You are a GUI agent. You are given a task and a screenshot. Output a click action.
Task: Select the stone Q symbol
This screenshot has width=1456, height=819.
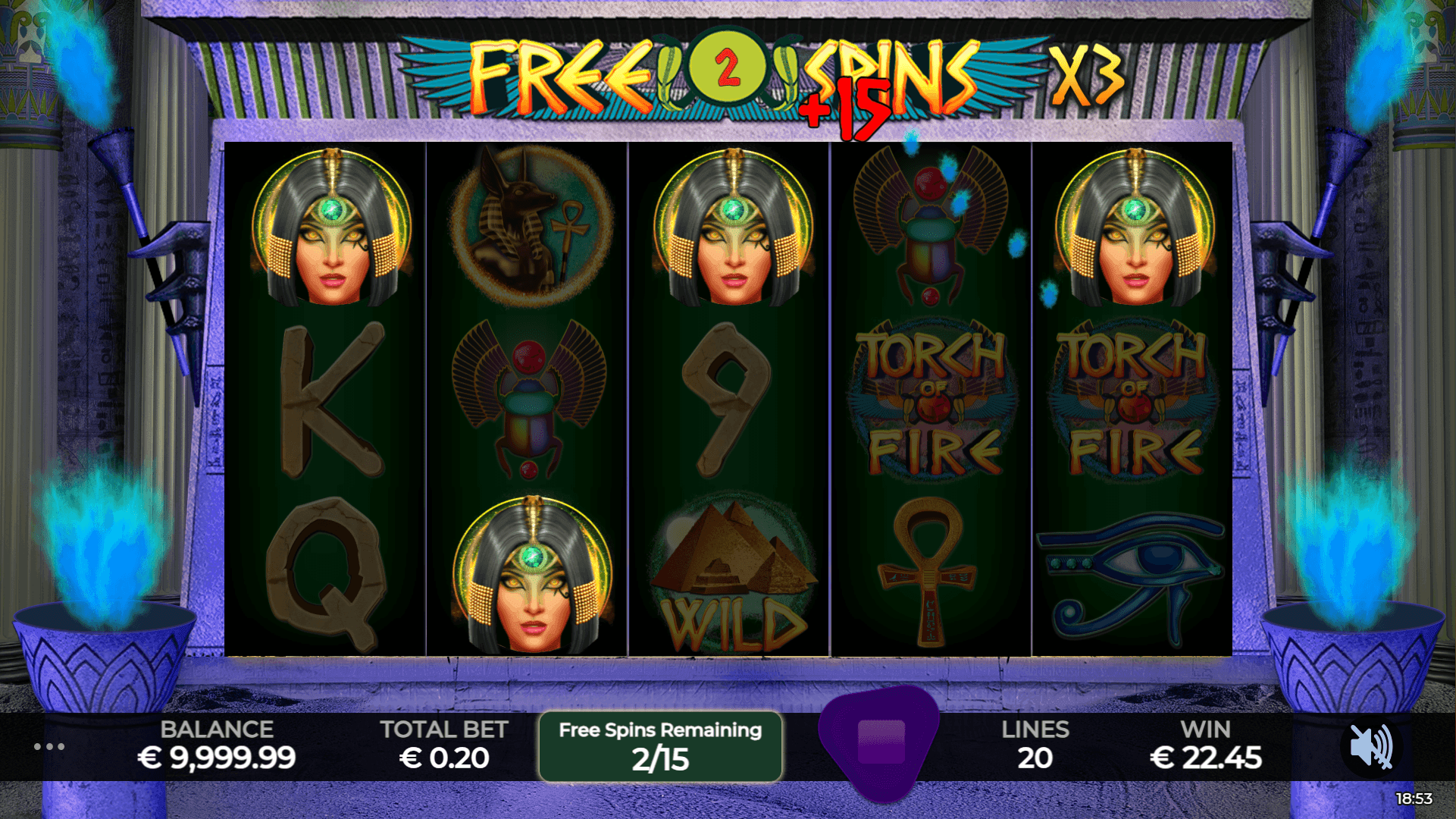(x=327, y=575)
